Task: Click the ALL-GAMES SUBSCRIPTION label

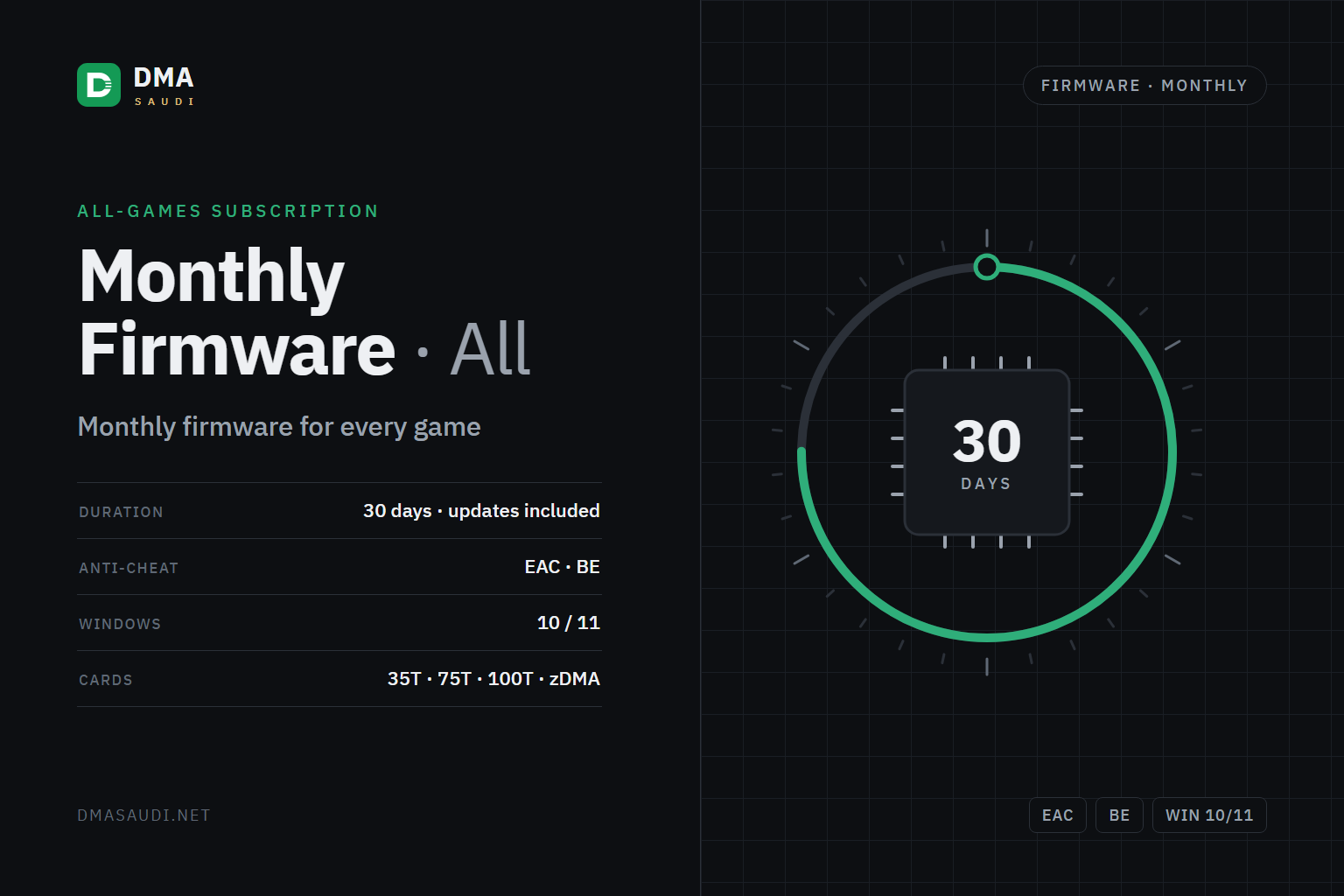Action: (x=228, y=211)
